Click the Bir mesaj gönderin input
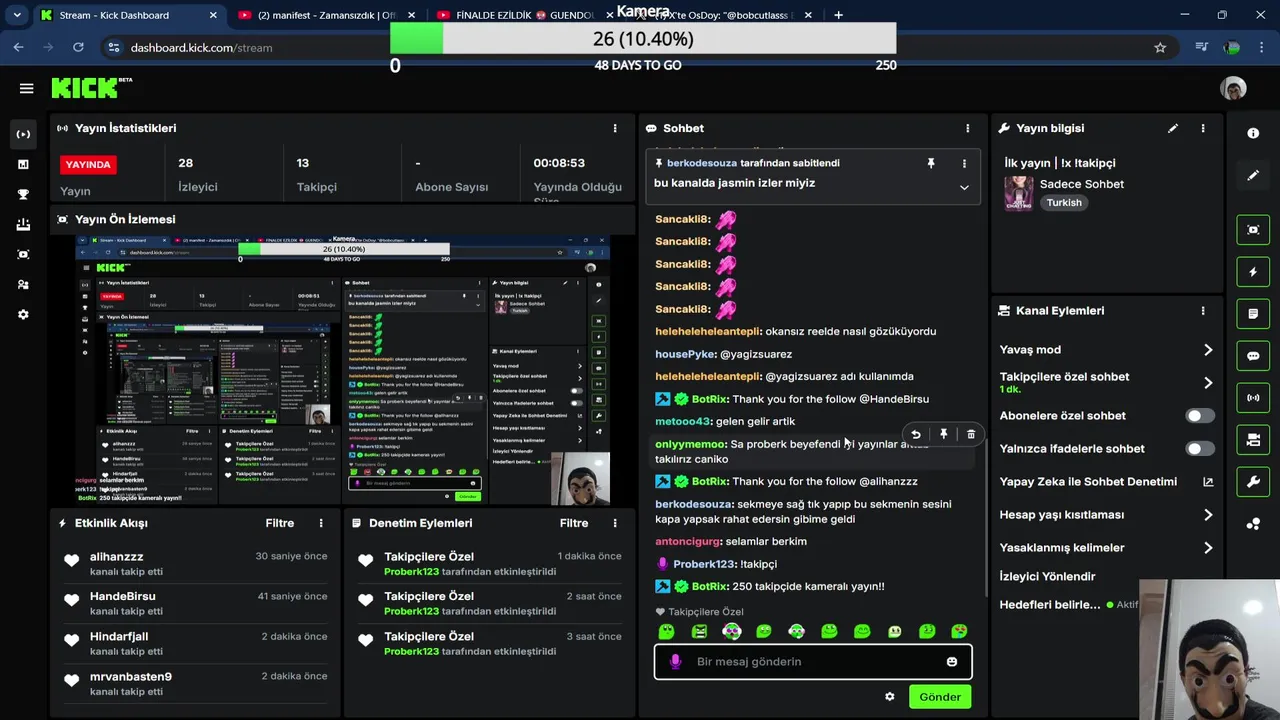 point(813,661)
